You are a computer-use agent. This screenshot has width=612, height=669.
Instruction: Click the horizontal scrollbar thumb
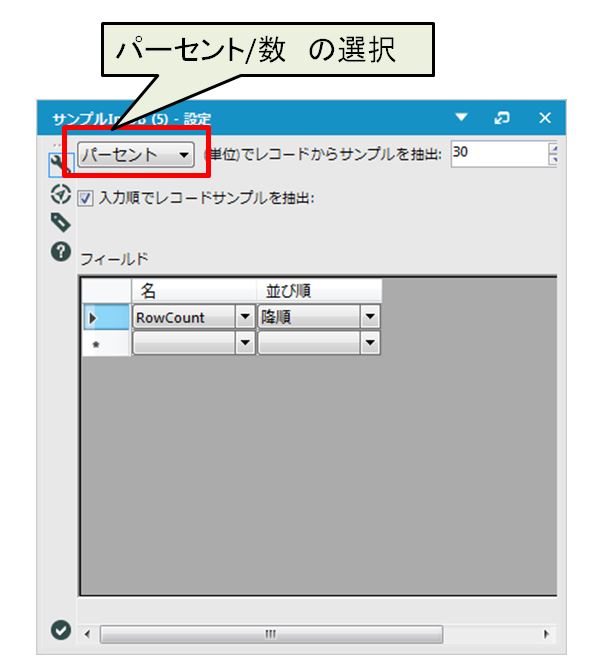(270, 634)
